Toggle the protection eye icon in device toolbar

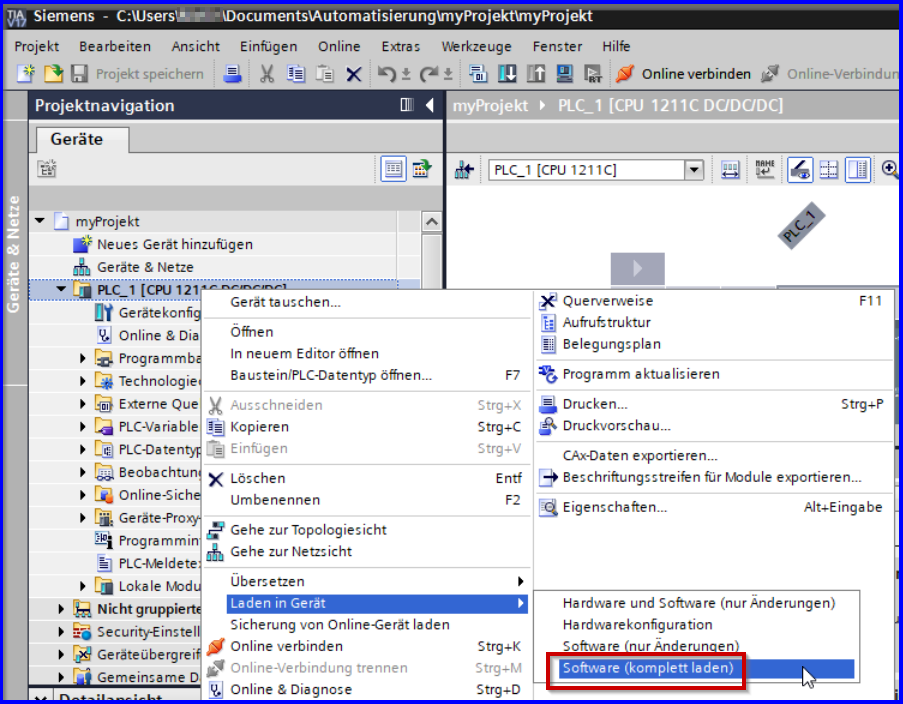click(x=800, y=169)
